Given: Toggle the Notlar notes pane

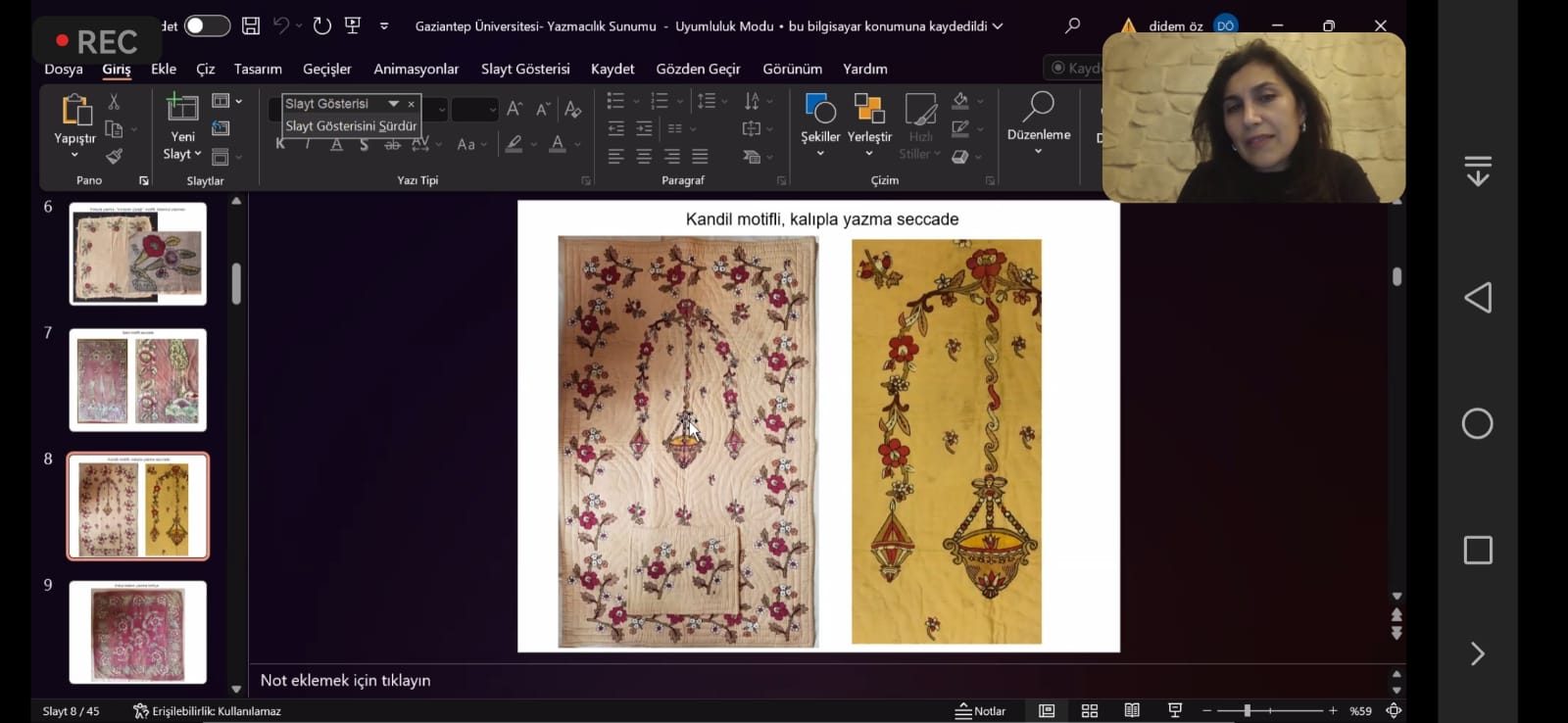Looking at the screenshot, I should (981, 710).
